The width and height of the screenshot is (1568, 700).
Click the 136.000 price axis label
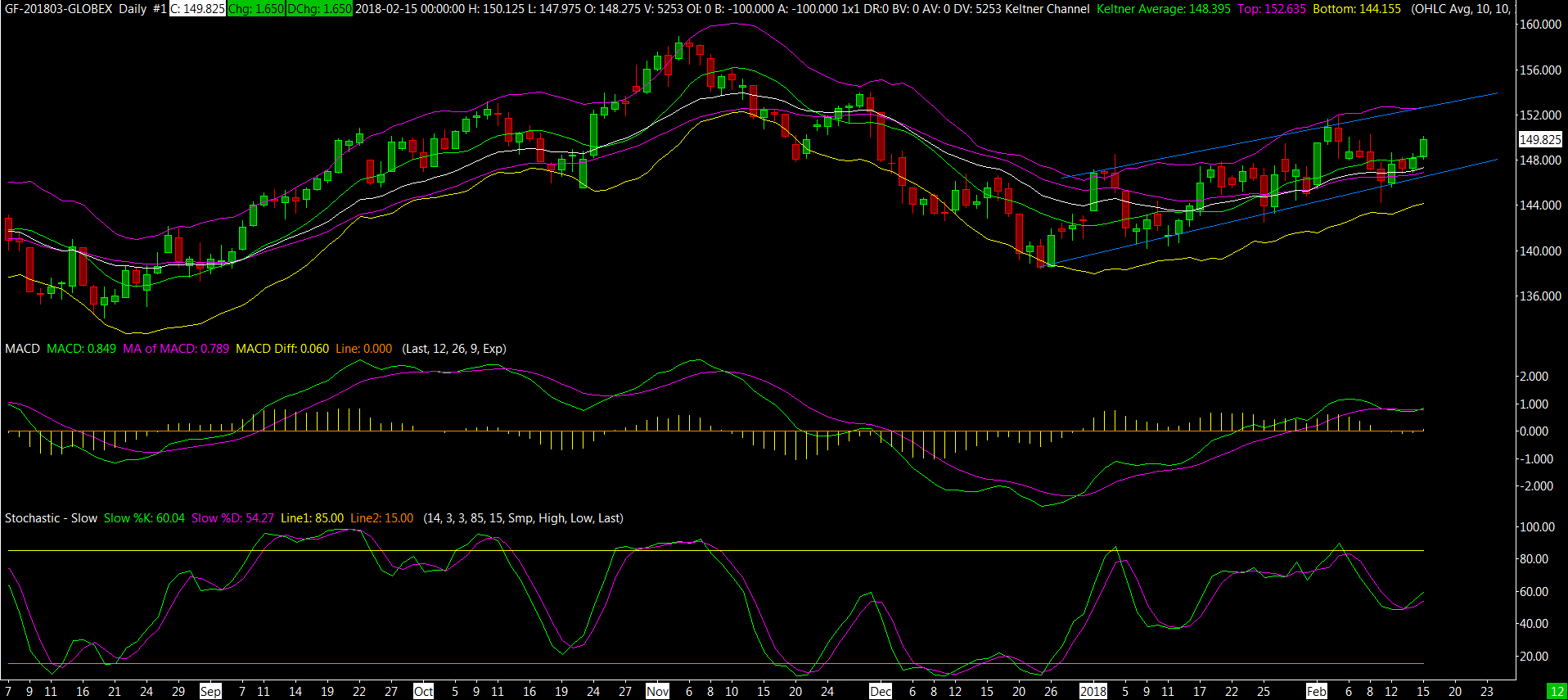point(1540,296)
